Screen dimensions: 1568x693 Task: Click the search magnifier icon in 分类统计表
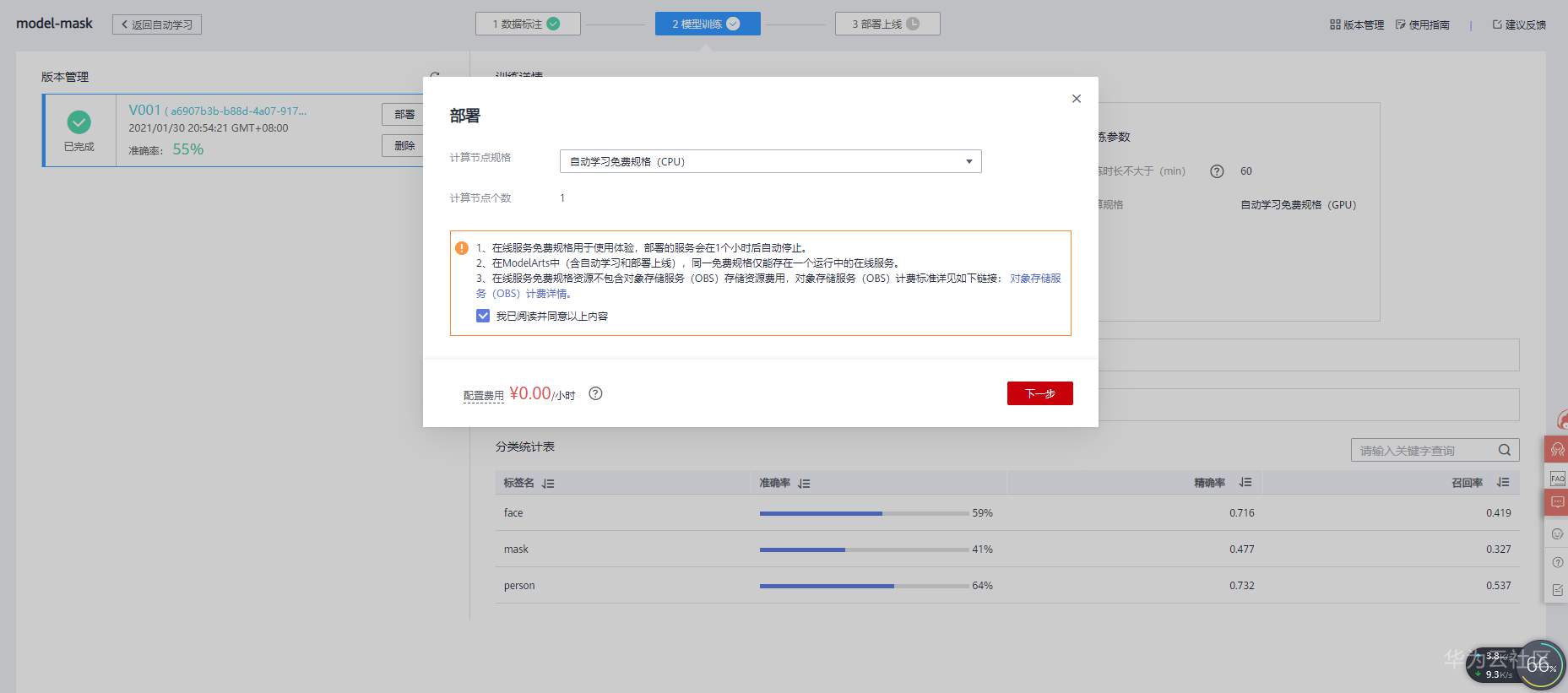[1504, 450]
